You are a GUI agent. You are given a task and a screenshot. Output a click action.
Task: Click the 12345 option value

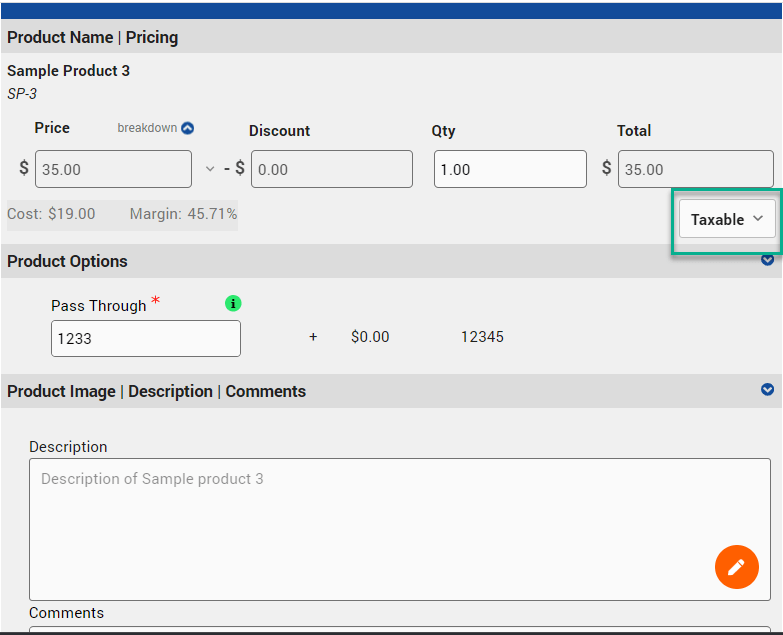coord(482,337)
